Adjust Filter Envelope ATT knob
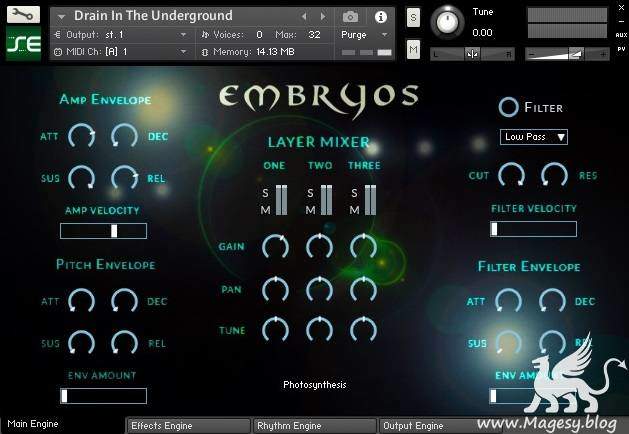The height and width of the screenshot is (434, 629). [508, 301]
